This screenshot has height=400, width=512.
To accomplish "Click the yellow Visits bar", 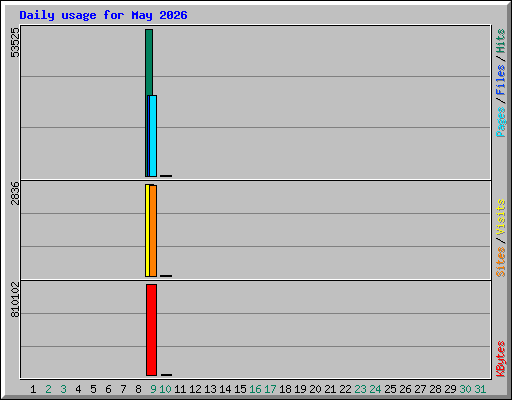I will [147, 230].
